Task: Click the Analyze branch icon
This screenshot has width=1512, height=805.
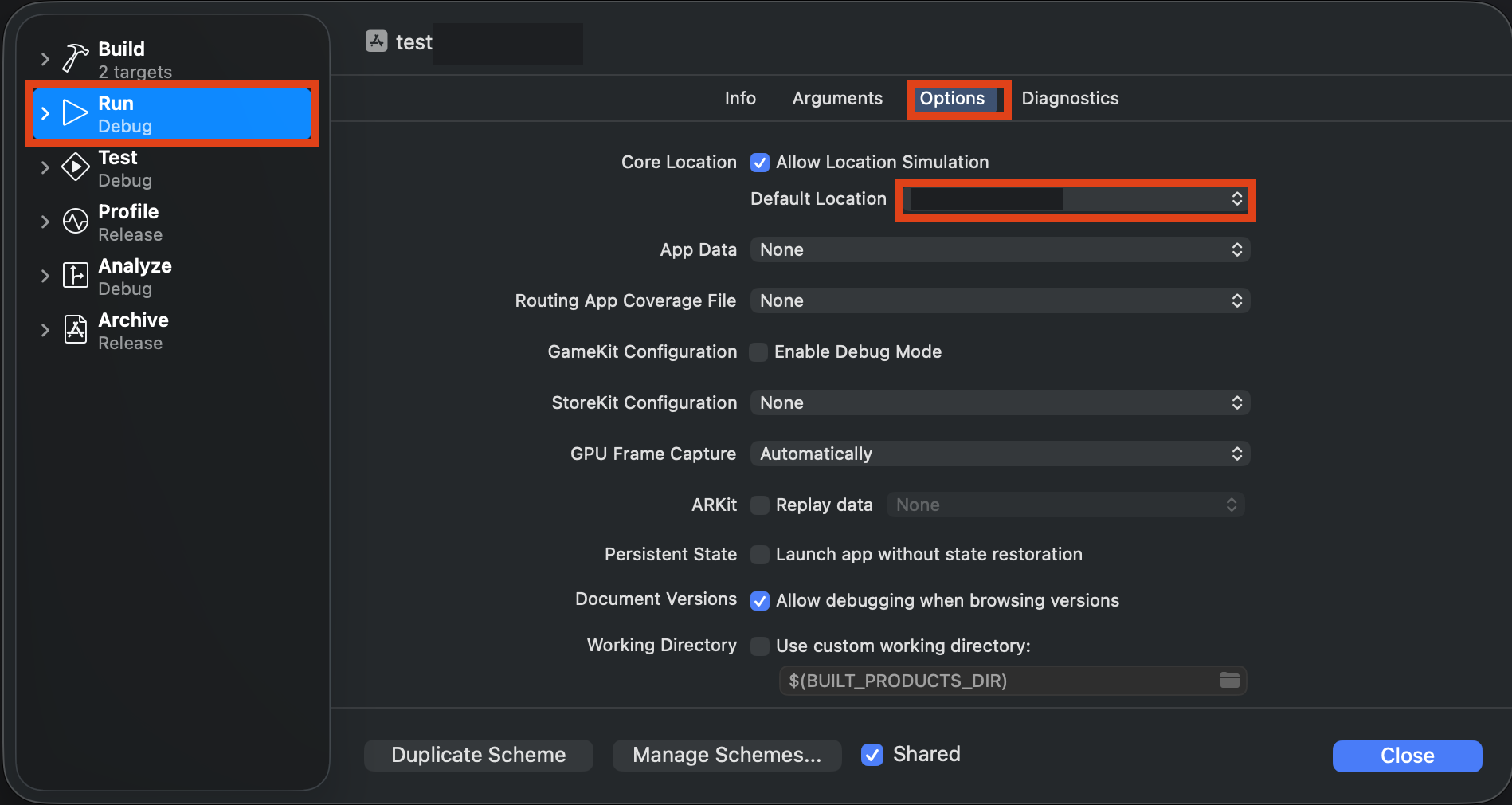Action: pyautogui.click(x=76, y=276)
